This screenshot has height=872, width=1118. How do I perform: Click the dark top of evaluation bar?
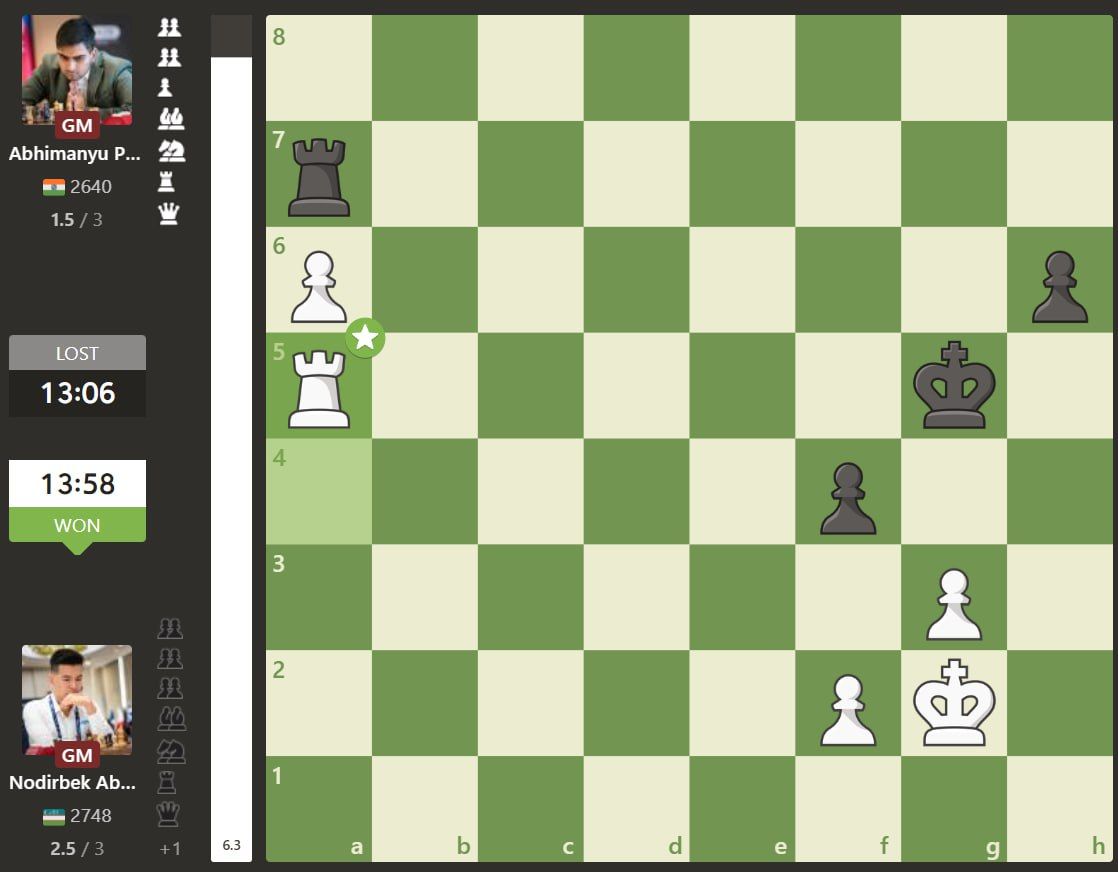[231, 36]
